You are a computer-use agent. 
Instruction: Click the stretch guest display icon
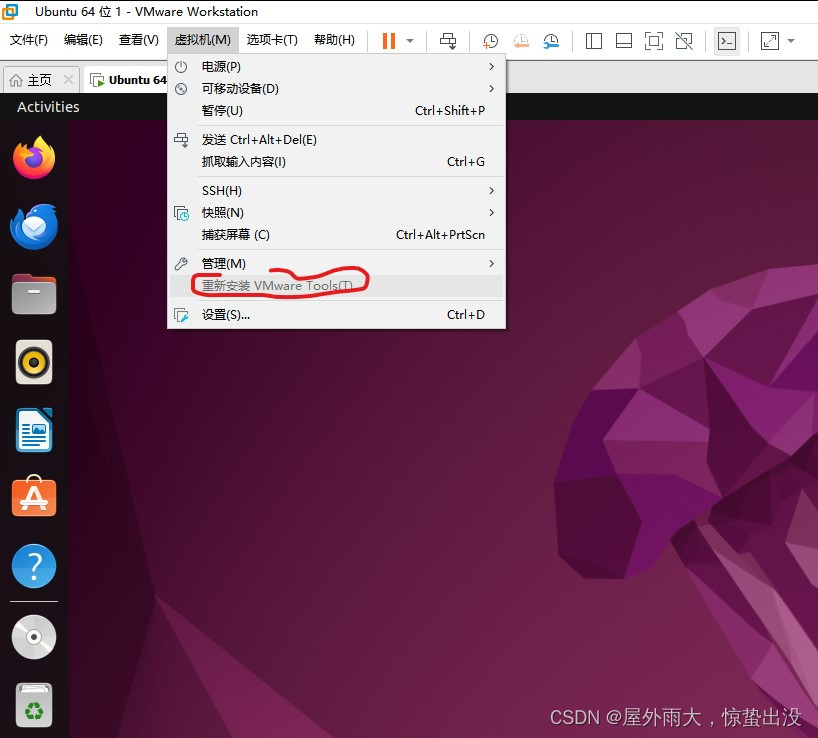(770, 41)
